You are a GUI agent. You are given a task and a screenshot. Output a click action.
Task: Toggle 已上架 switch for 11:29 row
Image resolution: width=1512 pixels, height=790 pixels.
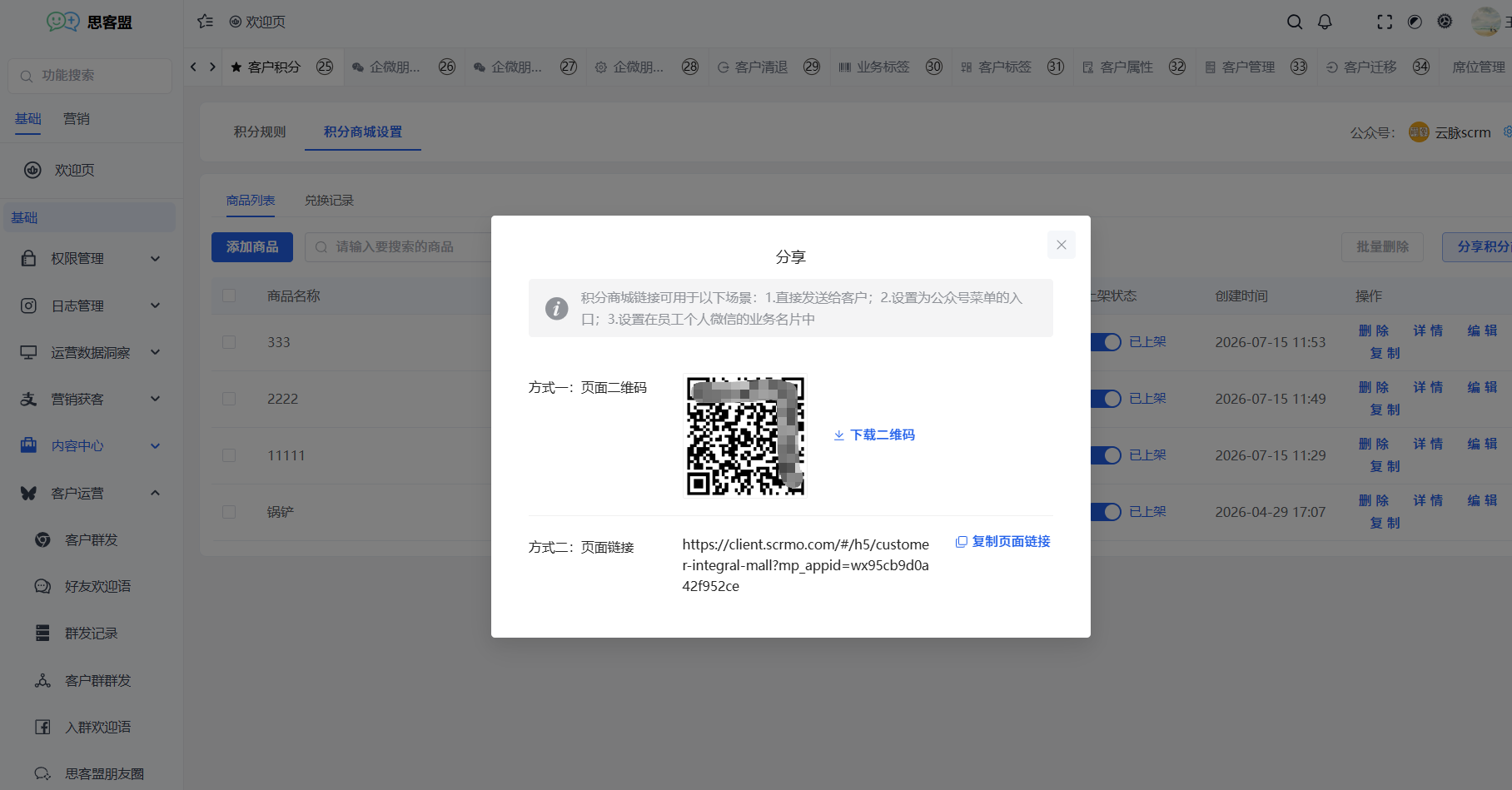coord(1106,455)
